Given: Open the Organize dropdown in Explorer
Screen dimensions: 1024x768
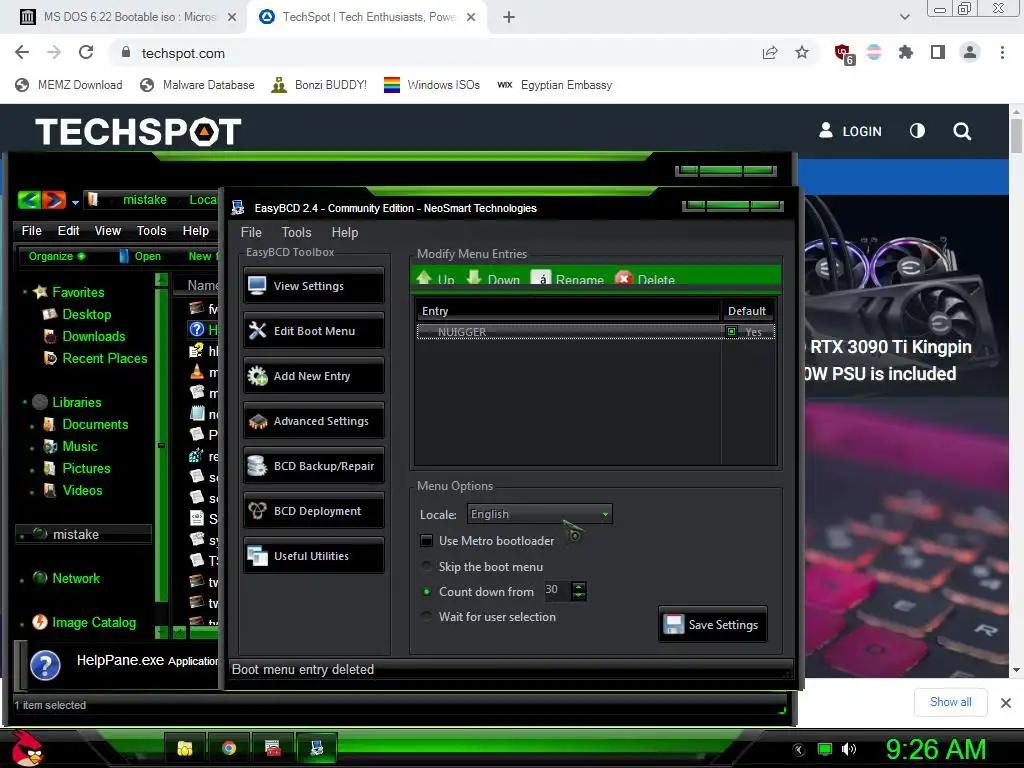Looking at the screenshot, I should coord(57,256).
